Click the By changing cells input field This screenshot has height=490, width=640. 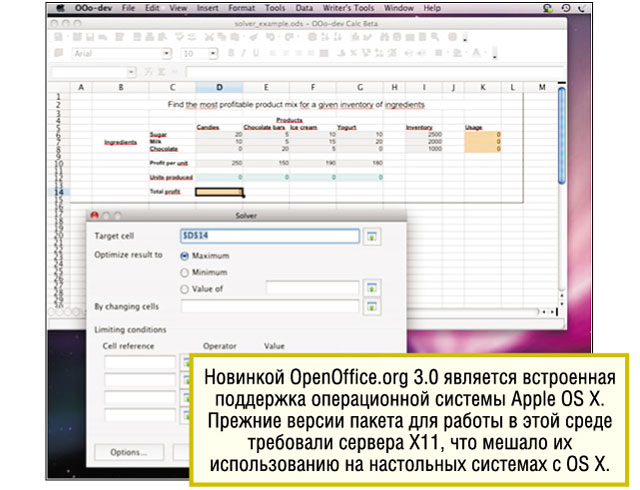tap(270, 306)
